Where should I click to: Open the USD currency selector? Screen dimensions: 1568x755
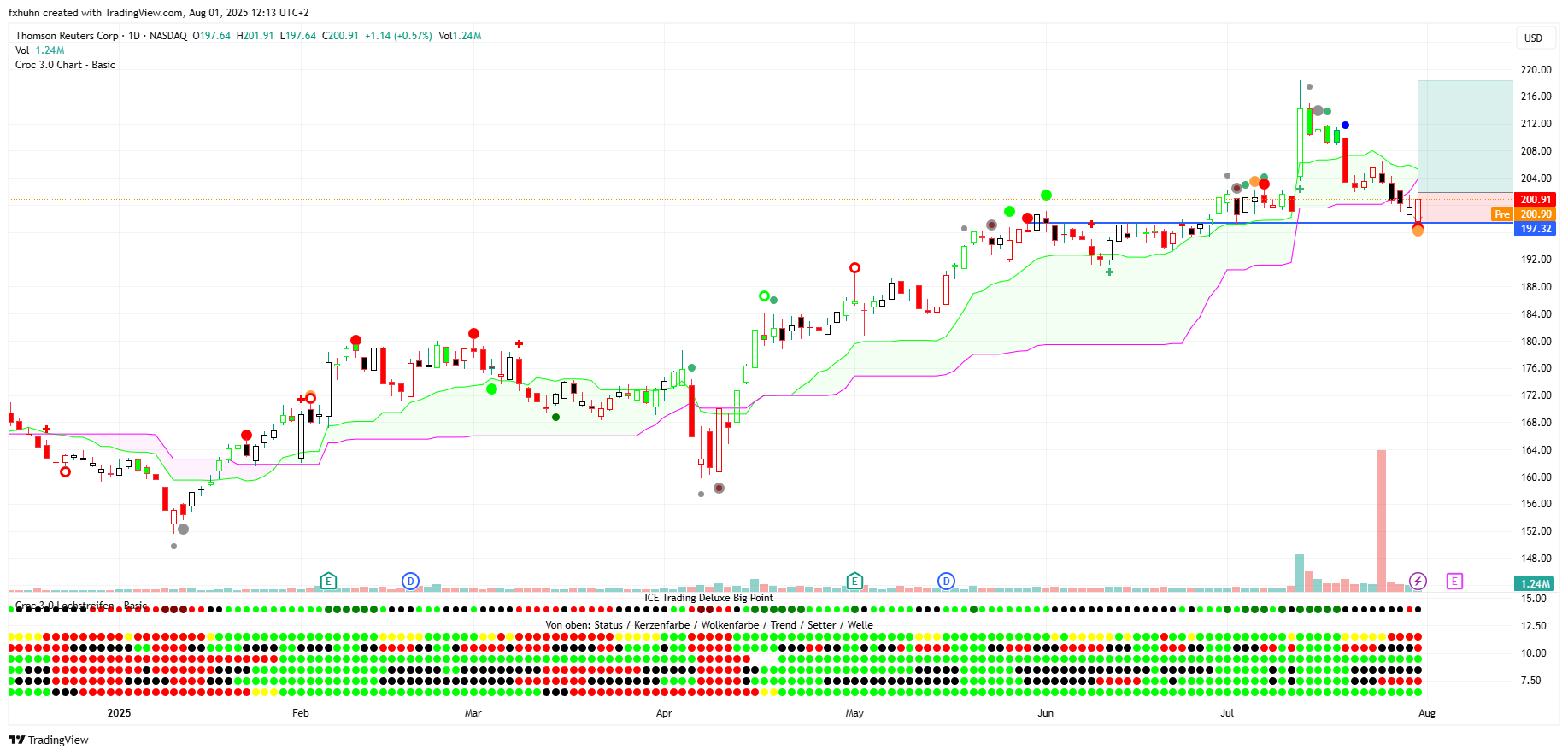click(x=1533, y=38)
